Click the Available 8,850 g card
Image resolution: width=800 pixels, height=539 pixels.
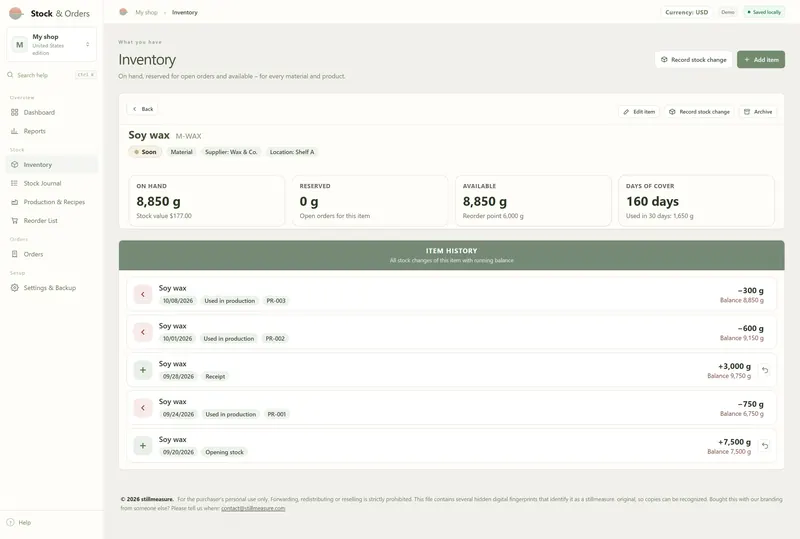[x=533, y=201]
